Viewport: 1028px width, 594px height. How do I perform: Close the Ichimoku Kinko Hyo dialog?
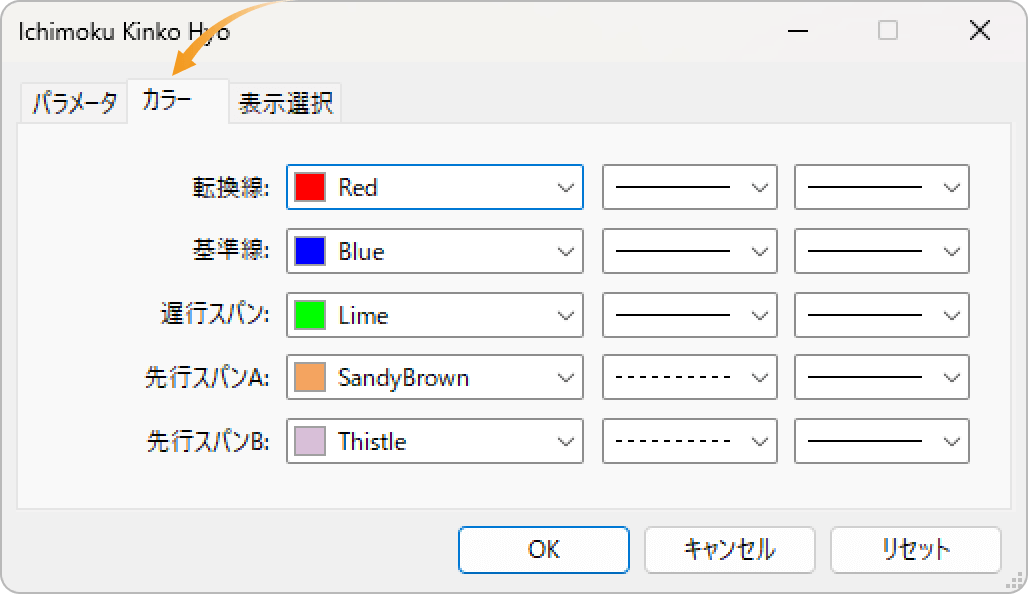979,30
